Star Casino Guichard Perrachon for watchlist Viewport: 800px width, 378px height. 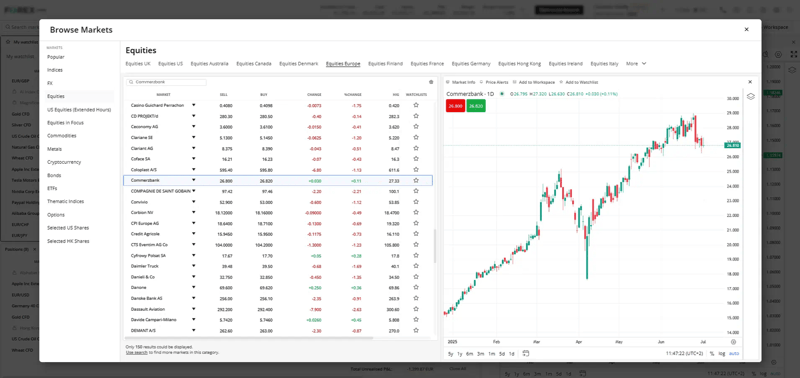click(x=416, y=105)
